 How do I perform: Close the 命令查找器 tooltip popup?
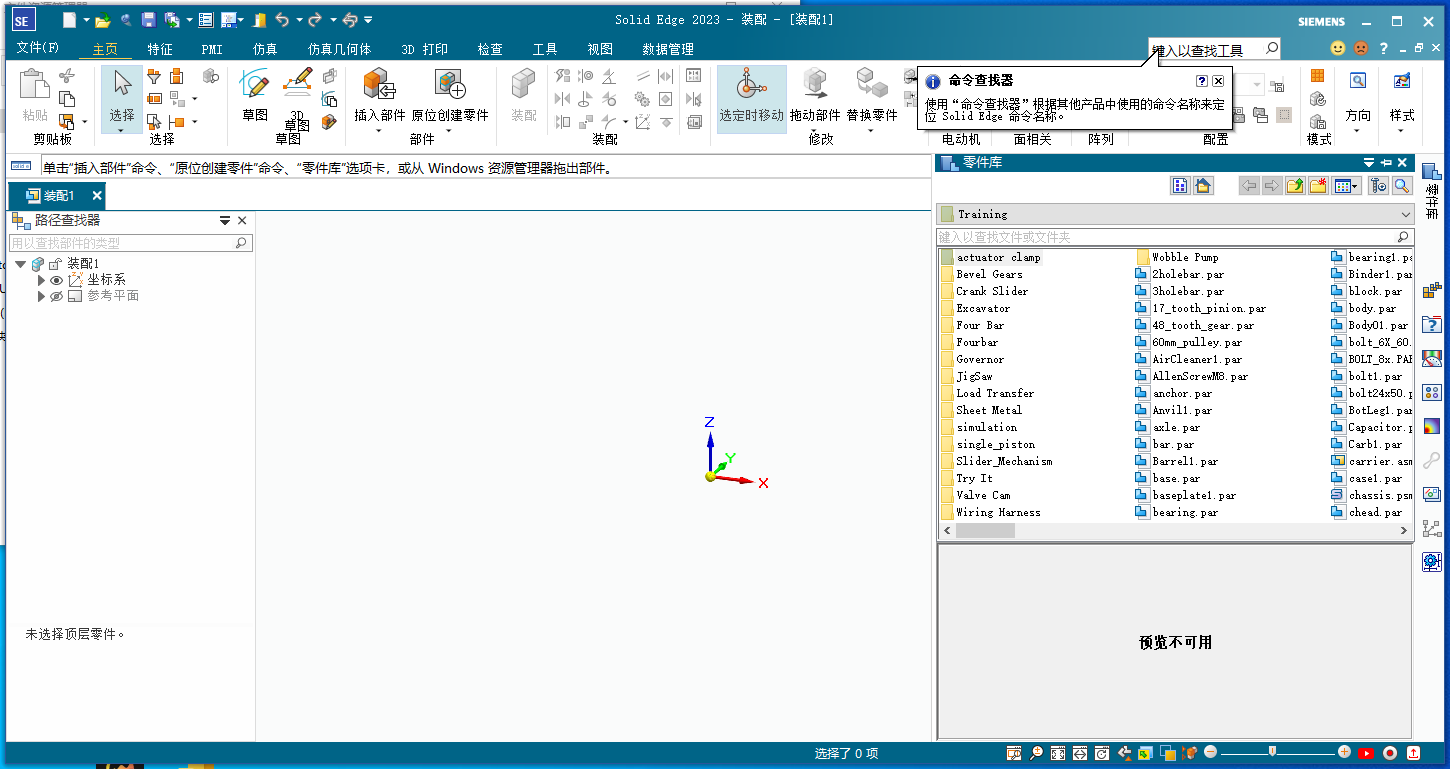point(1218,81)
